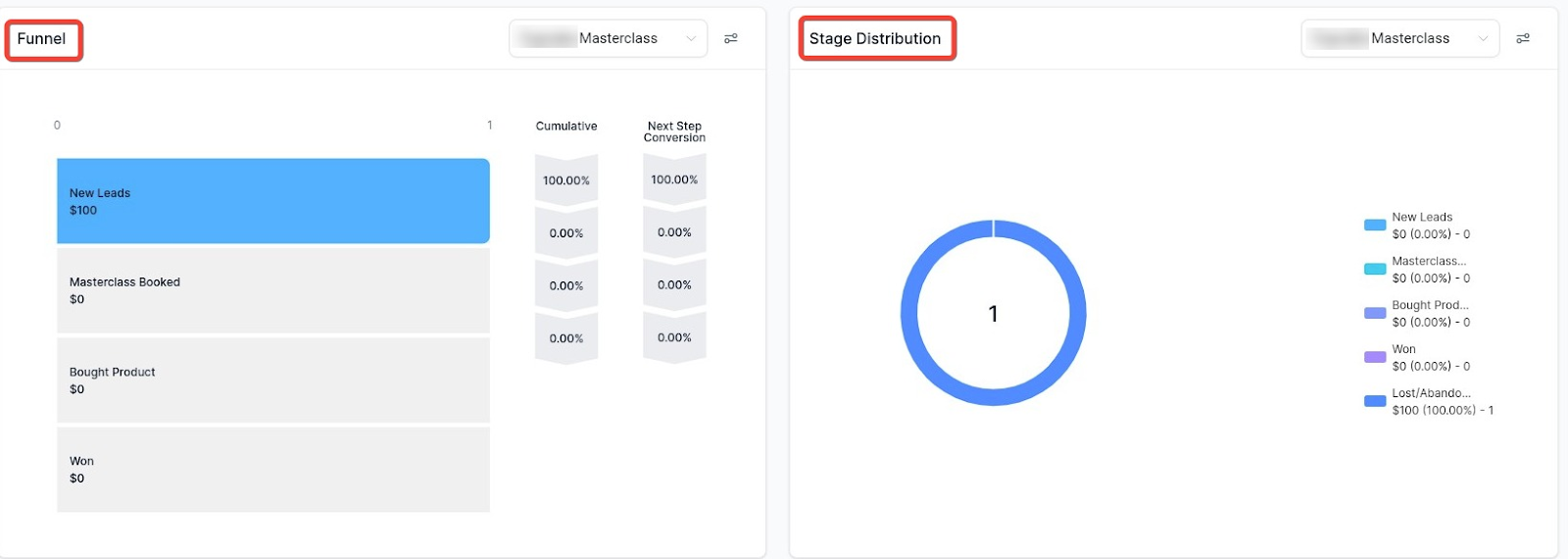Click the Lost/Abando legend label text
The height and width of the screenshot is (559, 1568).
pos(1431,393)
